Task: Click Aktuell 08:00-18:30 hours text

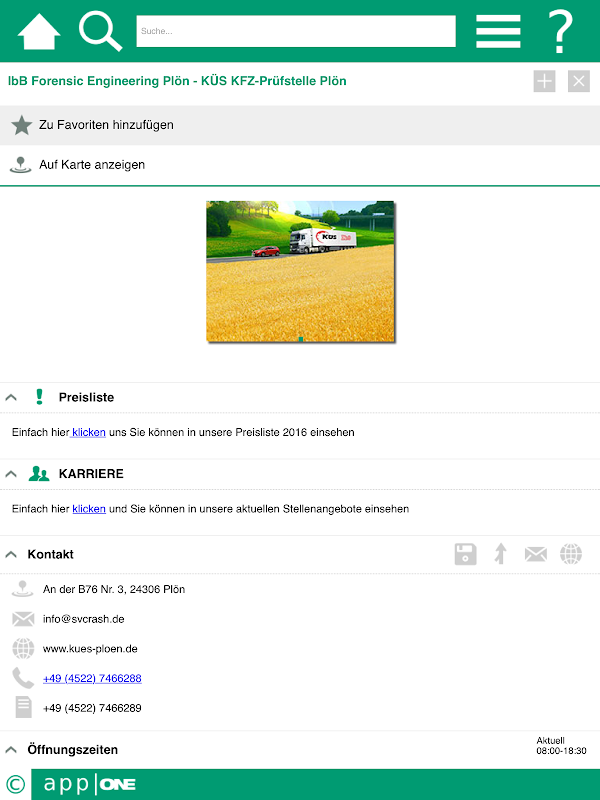Action: [561, 746]
